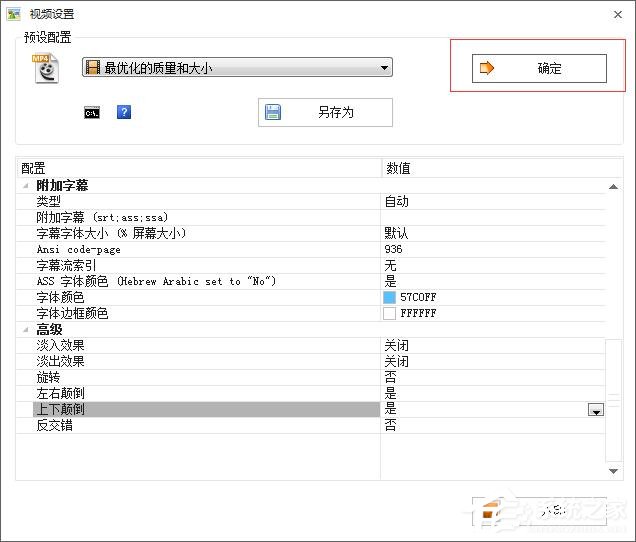This screenshot has height=542, width=636.
Task: Click the orange arrow on 确定 button
Action: pos(488,68)
